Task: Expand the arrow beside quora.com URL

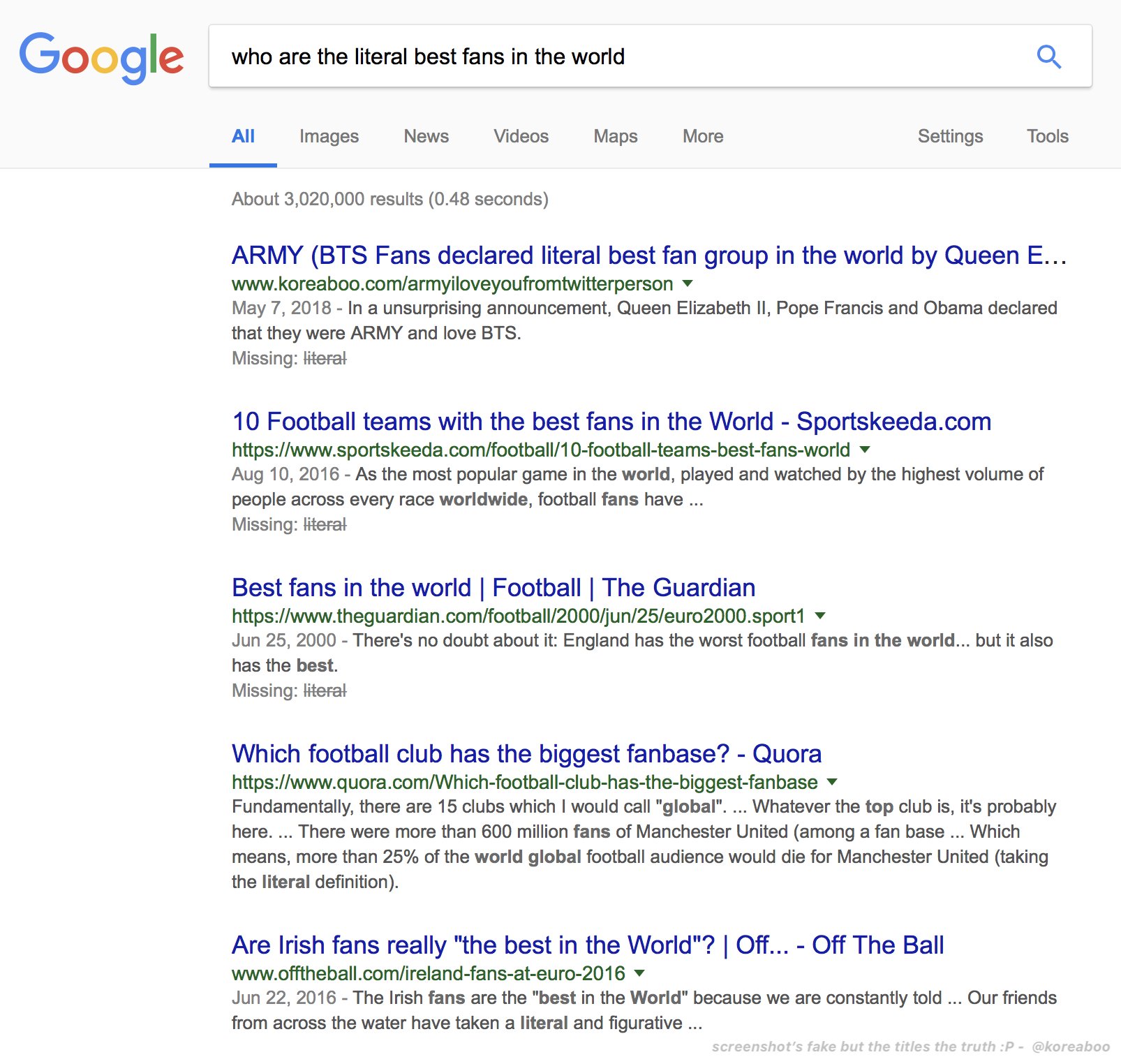Action: coord(832,782)
